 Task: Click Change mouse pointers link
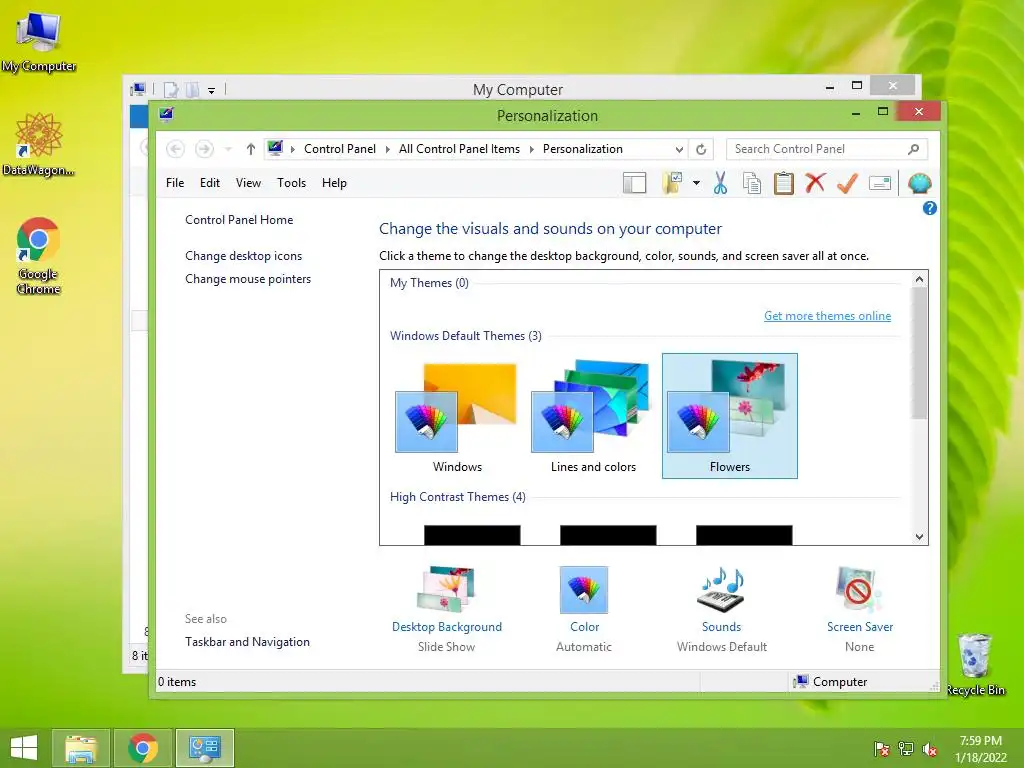(248, 279)
